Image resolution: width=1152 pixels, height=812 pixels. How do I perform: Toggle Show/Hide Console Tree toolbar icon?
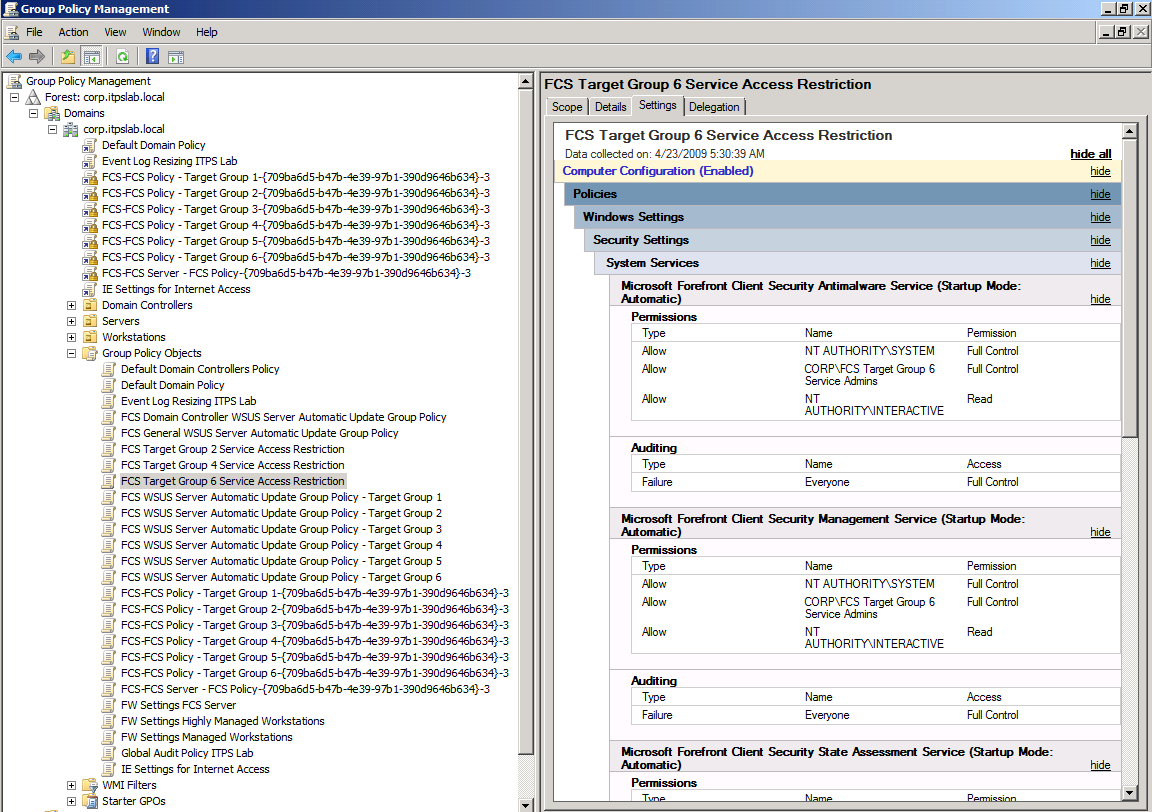point(91,57)
